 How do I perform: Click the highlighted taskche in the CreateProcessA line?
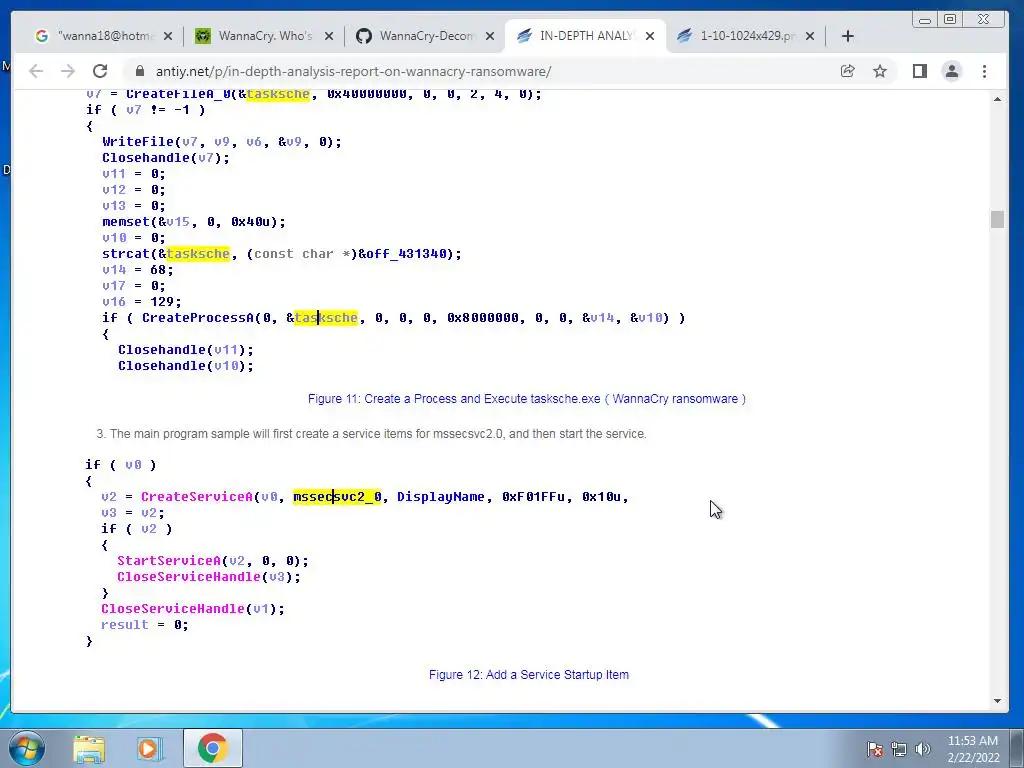326,318
